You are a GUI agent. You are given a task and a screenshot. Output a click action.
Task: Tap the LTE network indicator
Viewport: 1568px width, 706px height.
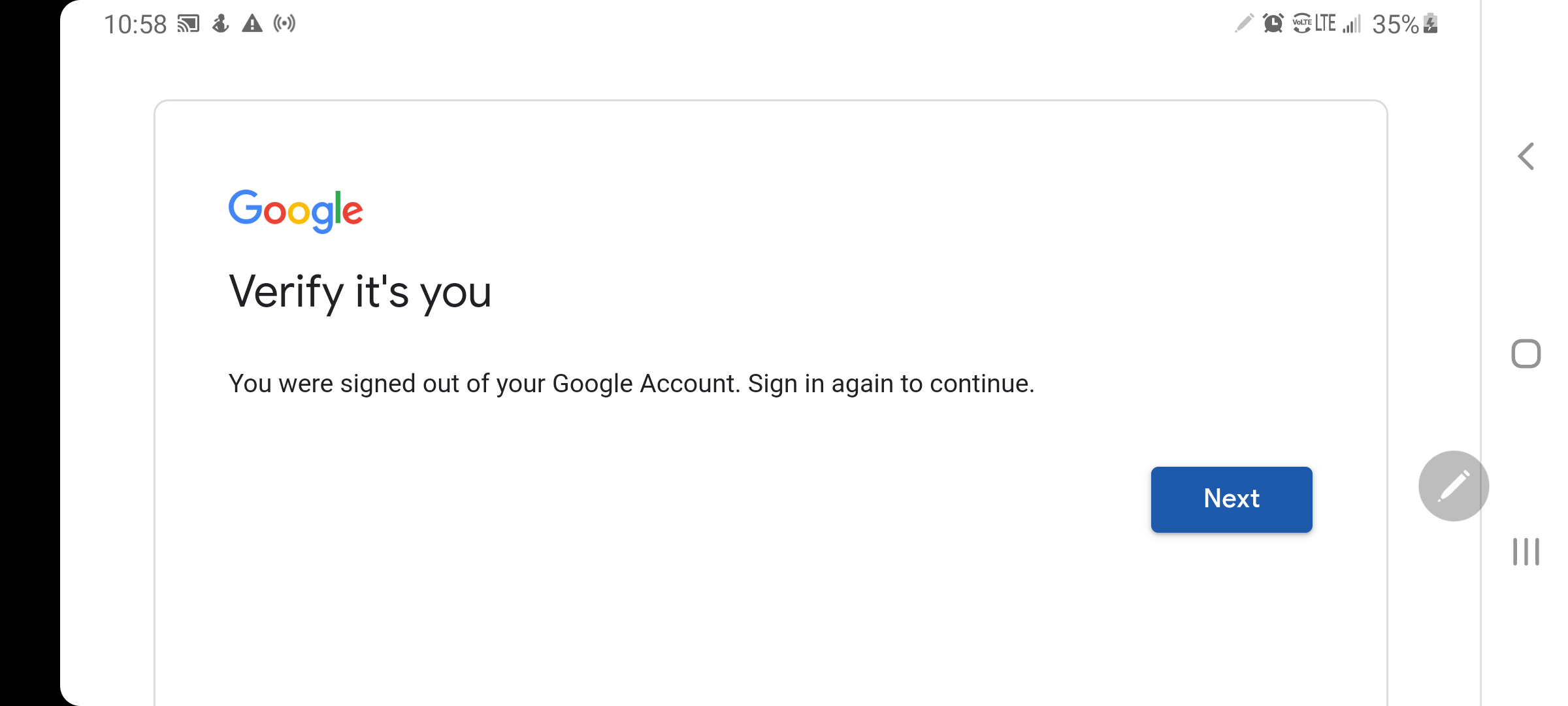tap(1326, 24)
